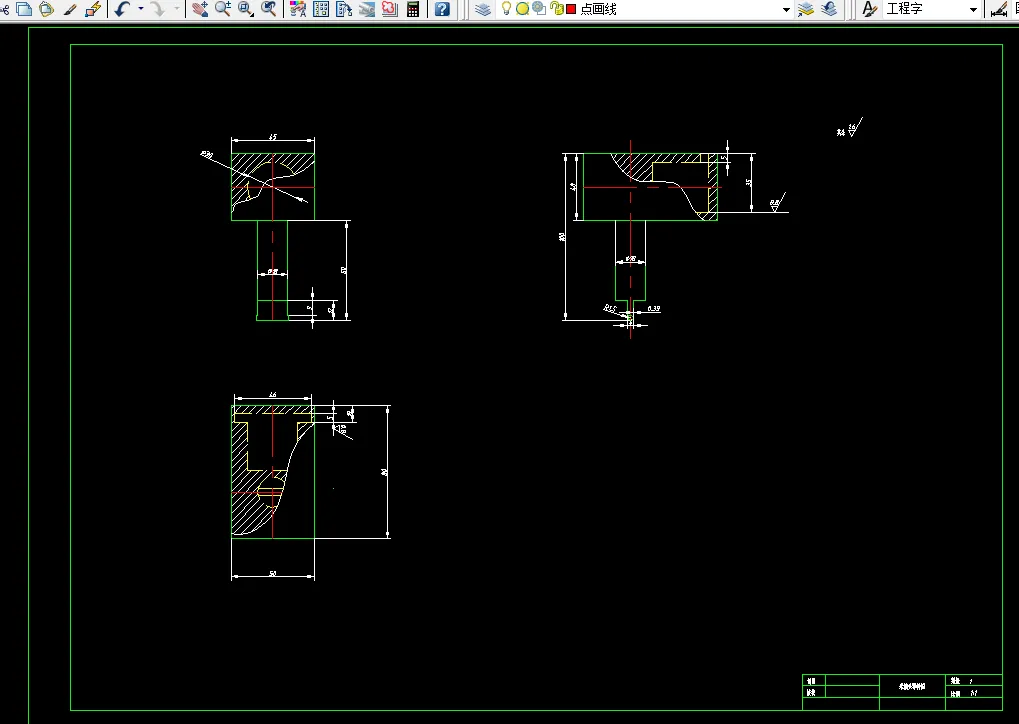Click the title block name cell
The height and width of the screenshot is (724, 1019).
[912, 686]
